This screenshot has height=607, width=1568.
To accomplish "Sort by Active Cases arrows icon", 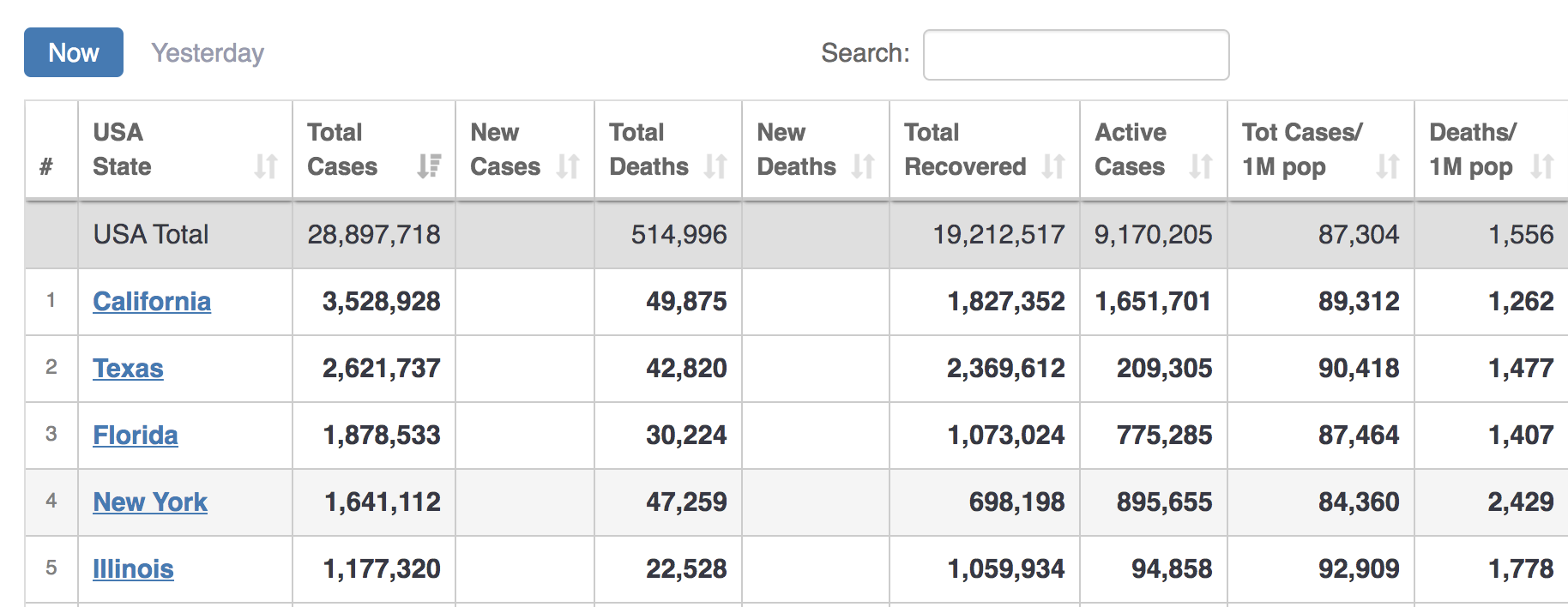I will (x=1201, y=166).
